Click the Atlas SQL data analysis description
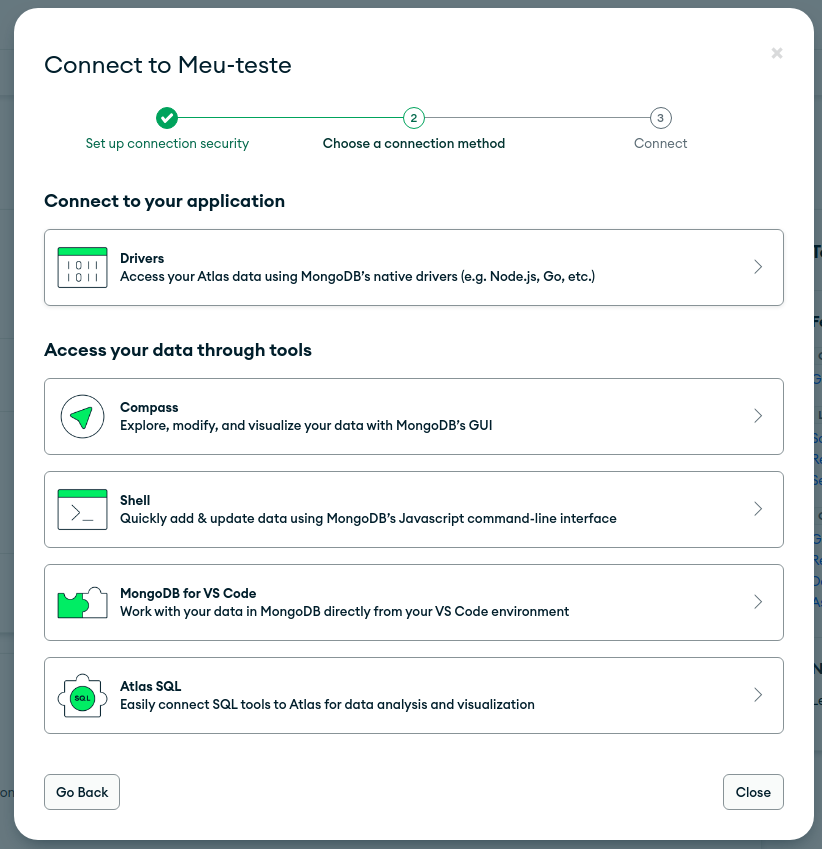The width and height of the screenshot is (822, 849). pos(327,705)
